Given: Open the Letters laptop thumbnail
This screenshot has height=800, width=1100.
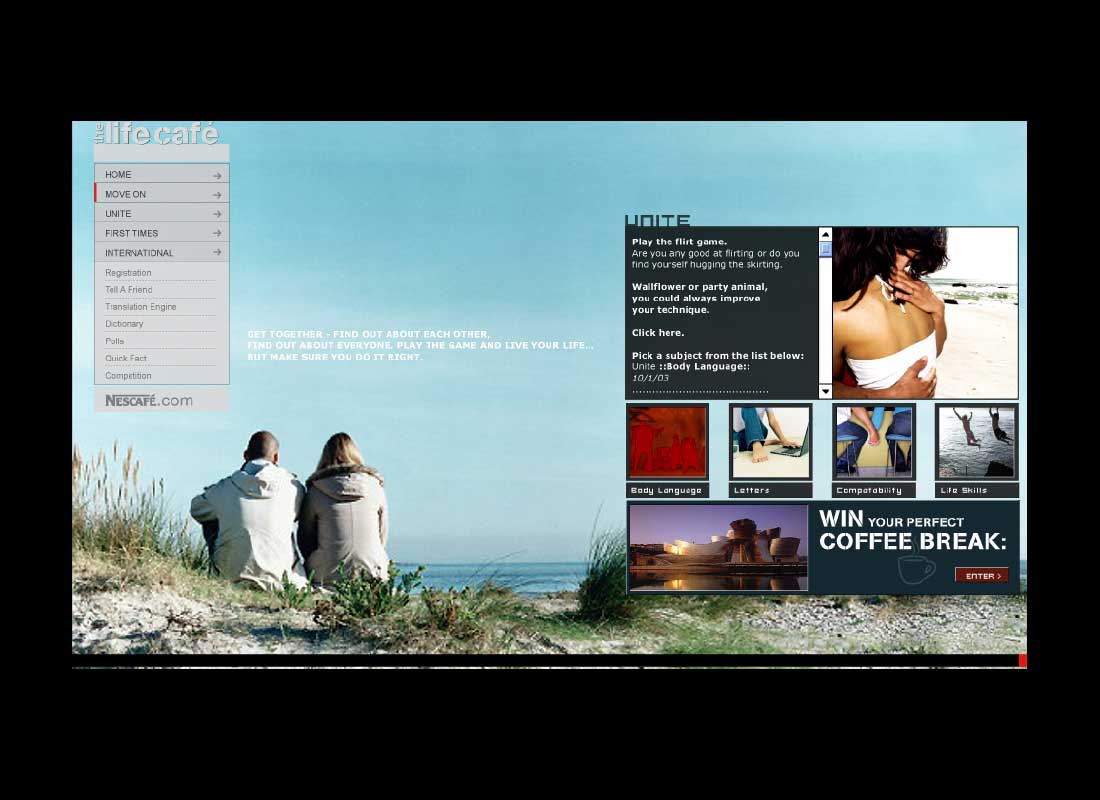Looking at the screenshot, I should [770, 441].
